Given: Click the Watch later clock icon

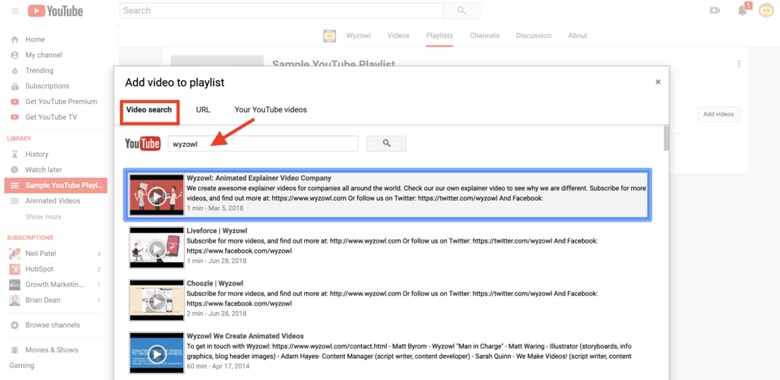Looking at the screenshot, I should 15,170.
